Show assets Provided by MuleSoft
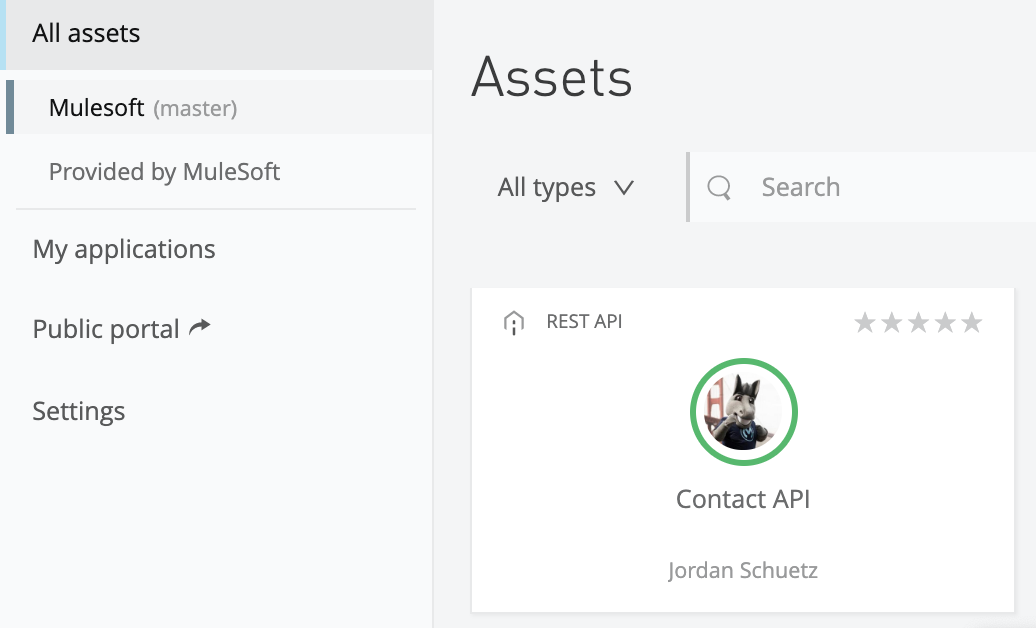The image size is (1036, 628). (165, 172)
